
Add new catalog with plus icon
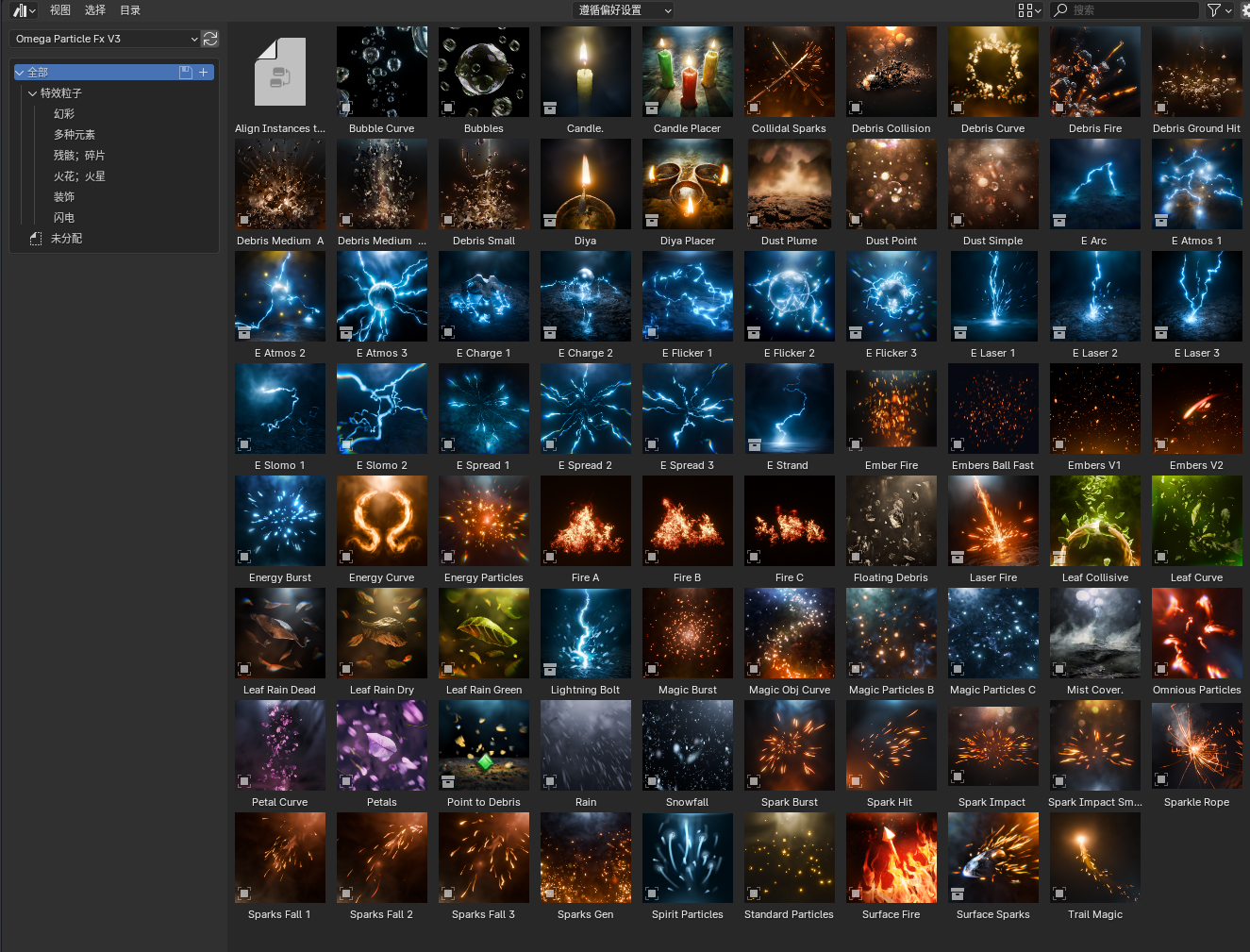tap(203, 73)
